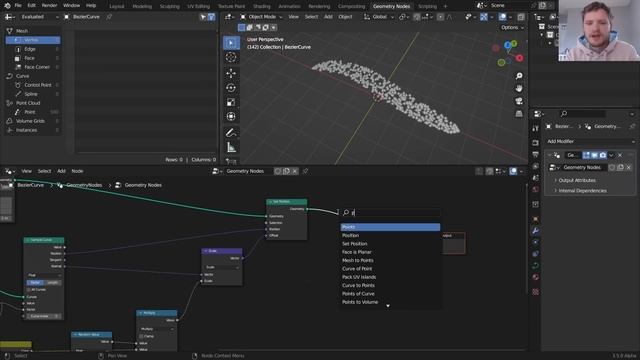This screenshot has height=360, width=640.
Task: Select the Rotate tool
Action: (231, 88)
